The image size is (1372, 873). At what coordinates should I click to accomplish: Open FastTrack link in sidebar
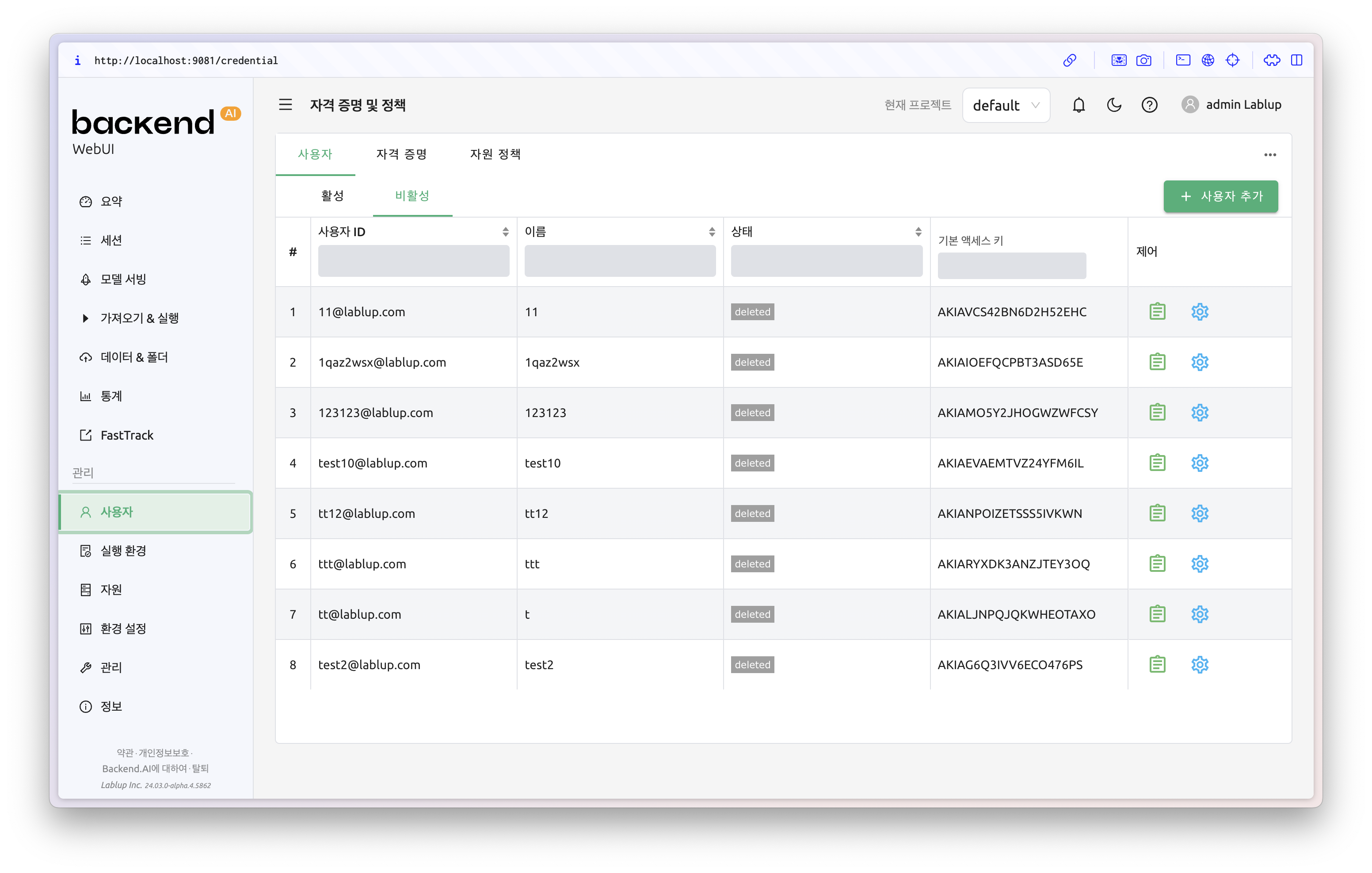click(x=126, y=435)
